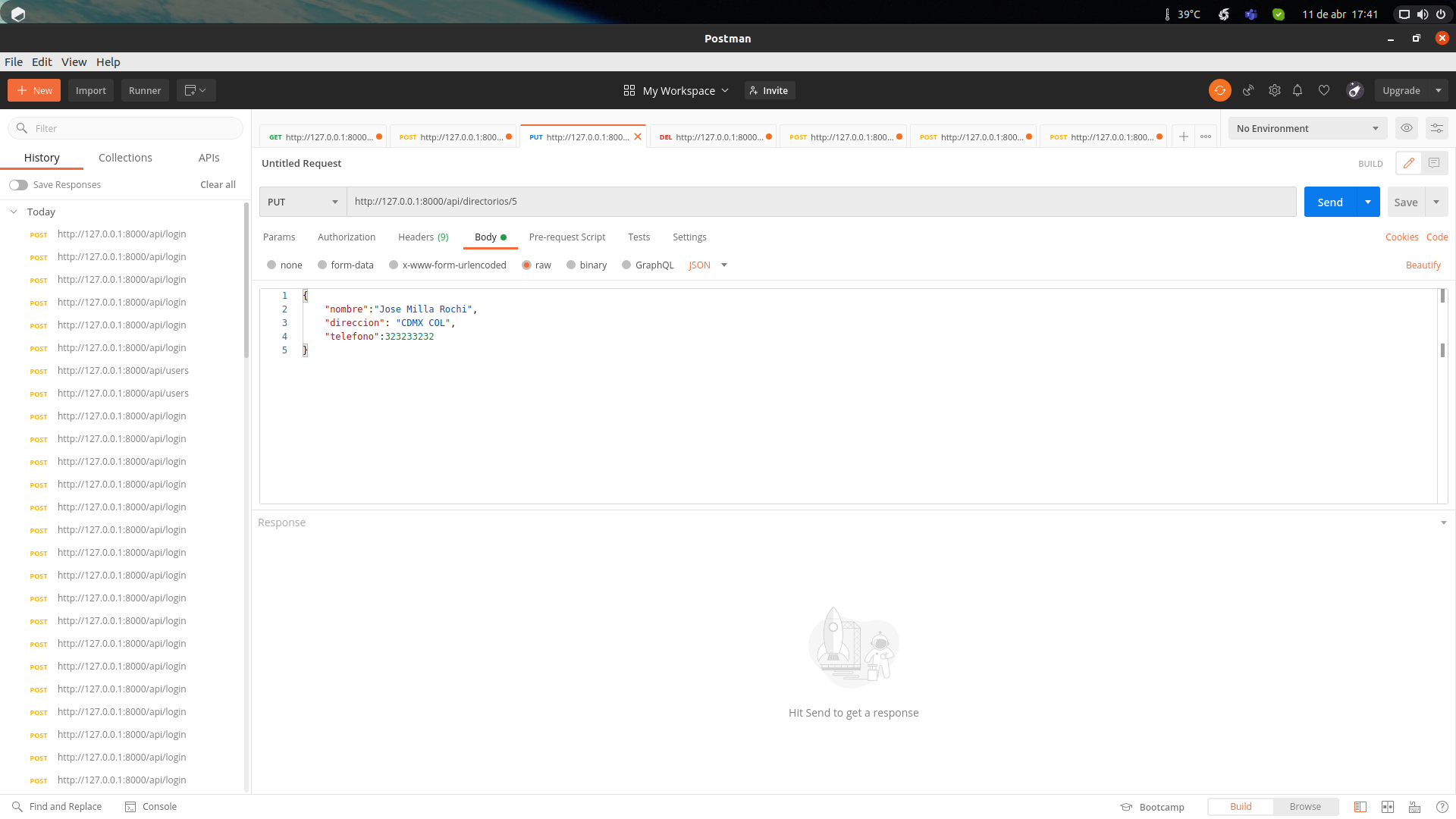Open the heart favorites icon in header
Viewport: 1456px width, 819px height.
(1324, 90)
